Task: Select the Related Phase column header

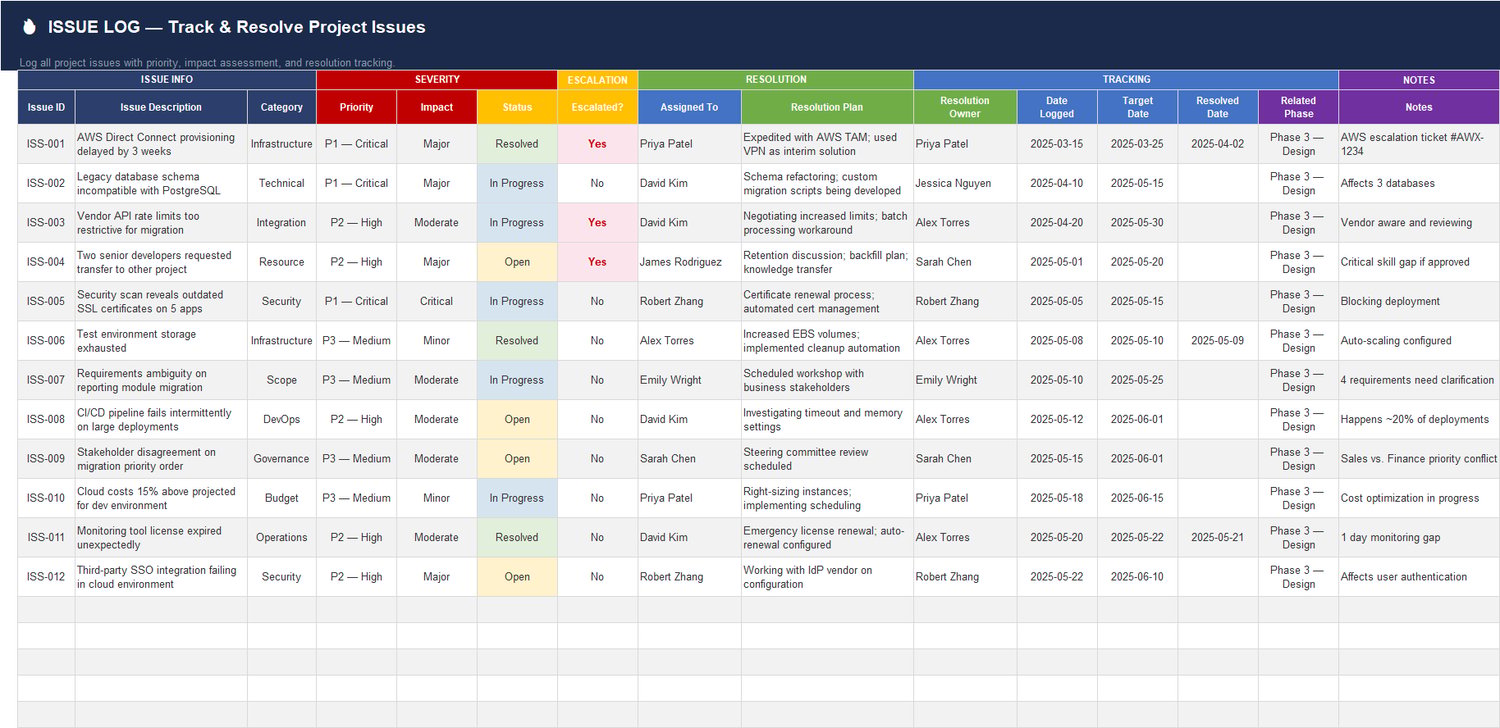Action: 1298,107
